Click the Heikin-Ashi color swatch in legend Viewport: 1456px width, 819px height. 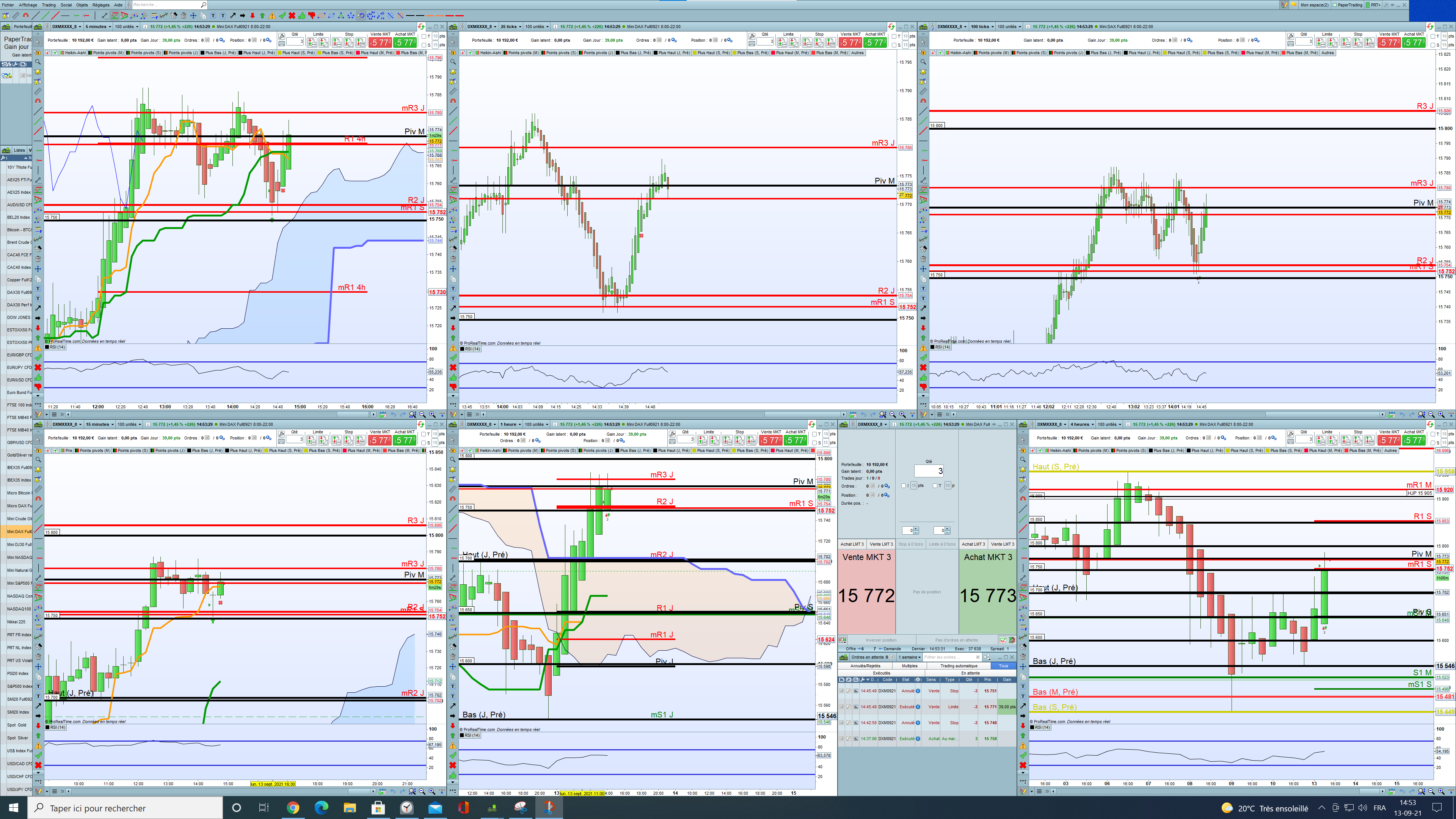62,53
